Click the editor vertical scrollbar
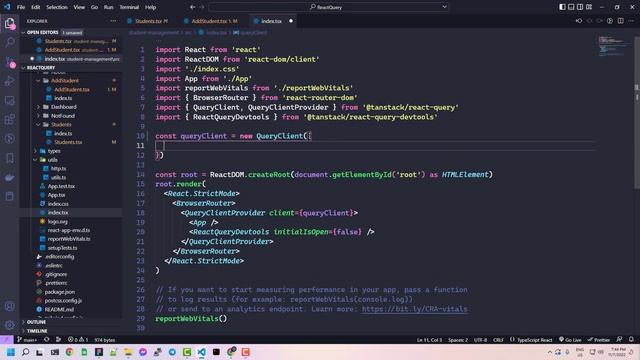The height and width of the screenshot is (360, 640). pos(636,112)
